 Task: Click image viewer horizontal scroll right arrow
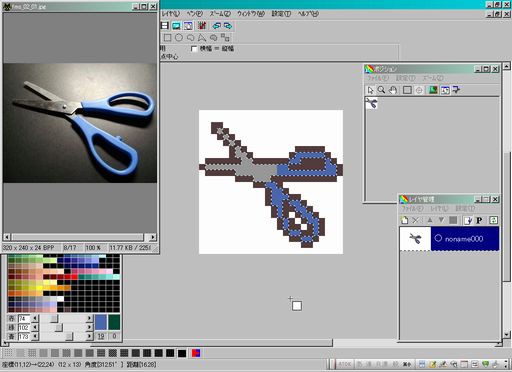tap(152, 237)
